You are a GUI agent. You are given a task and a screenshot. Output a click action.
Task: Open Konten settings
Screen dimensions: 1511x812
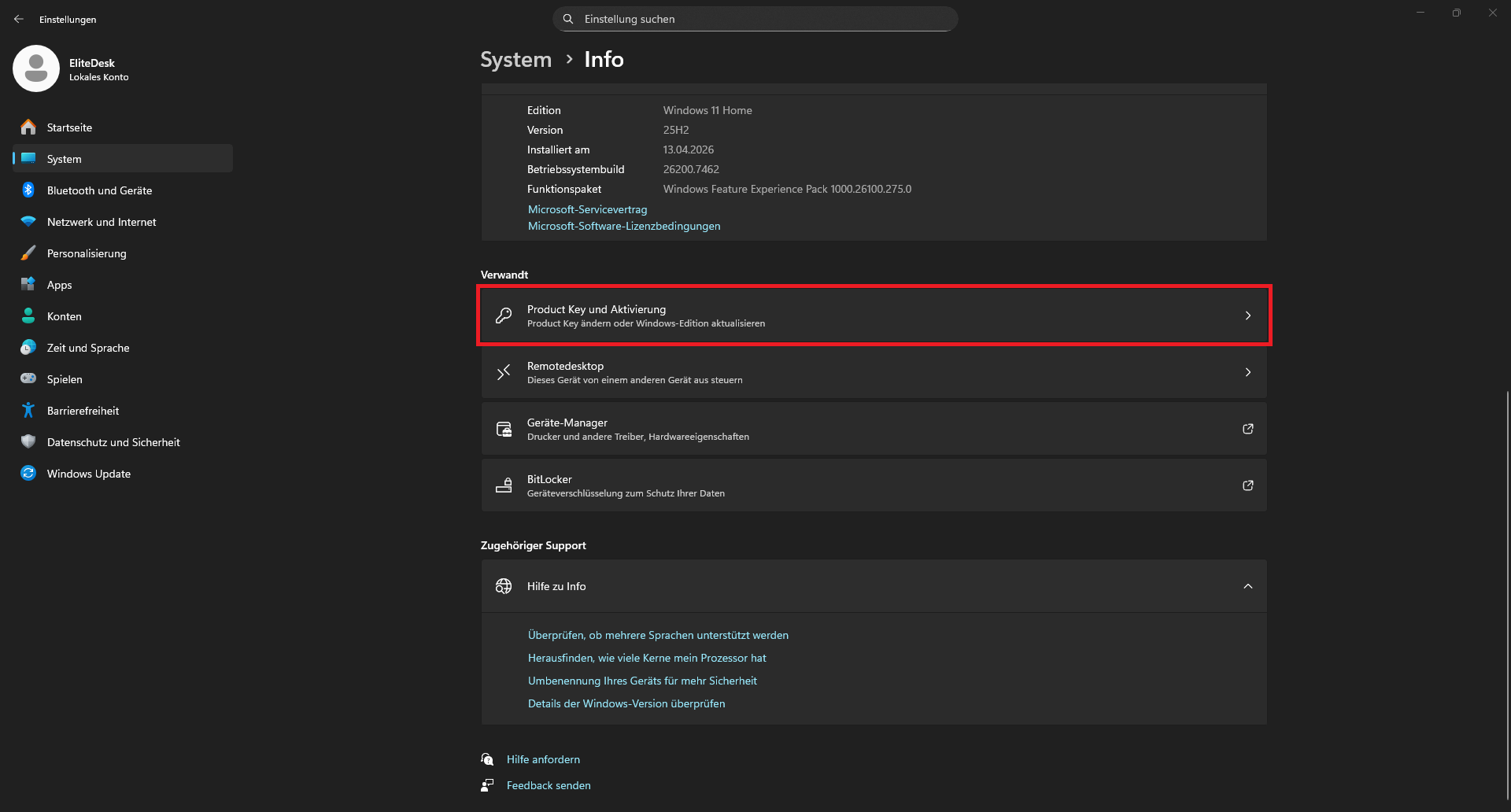tap(123, 316)
